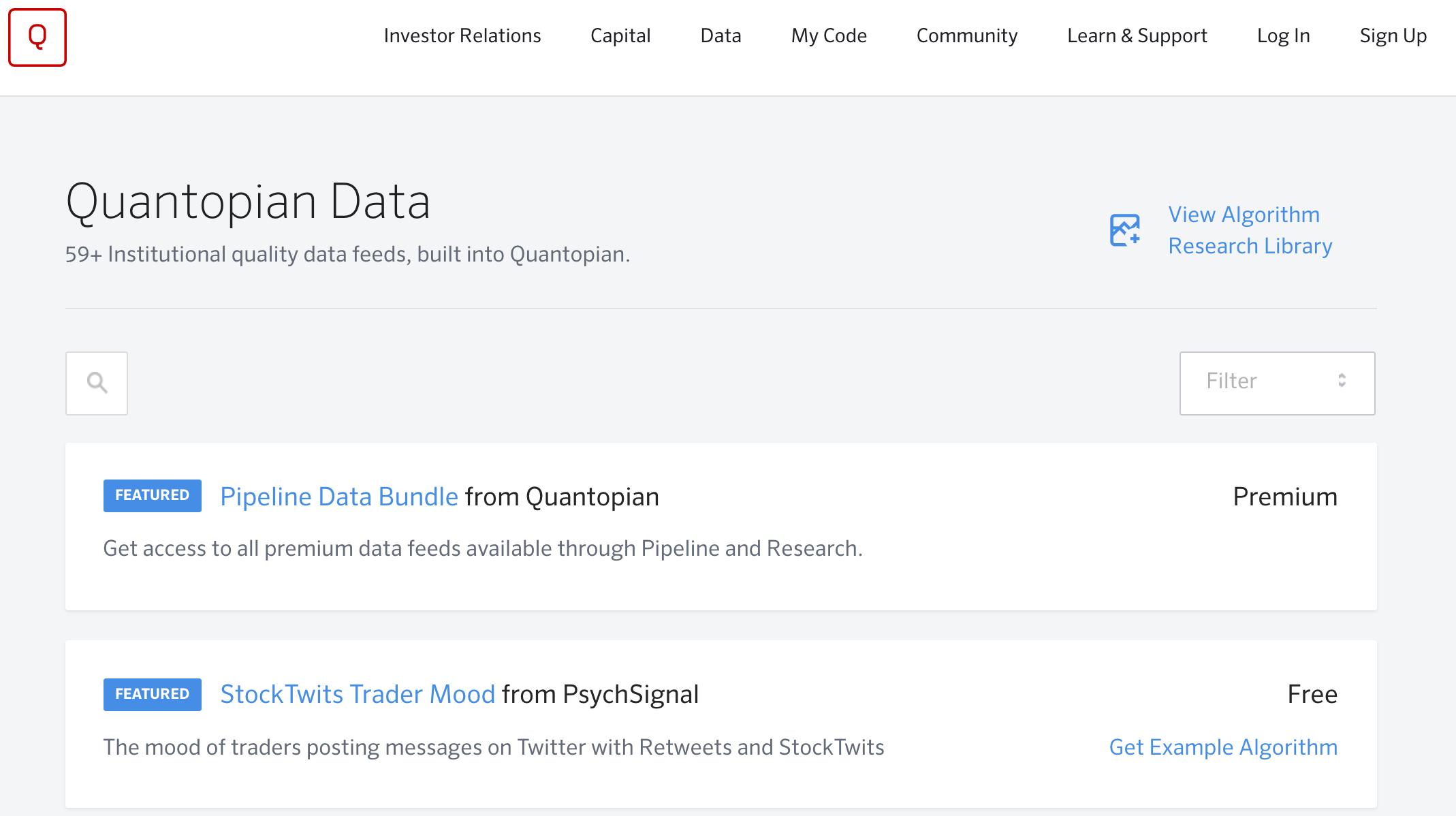
Task: Open the Learn & Support menu
Action: pyautogui.click(x=1137, y=35)
